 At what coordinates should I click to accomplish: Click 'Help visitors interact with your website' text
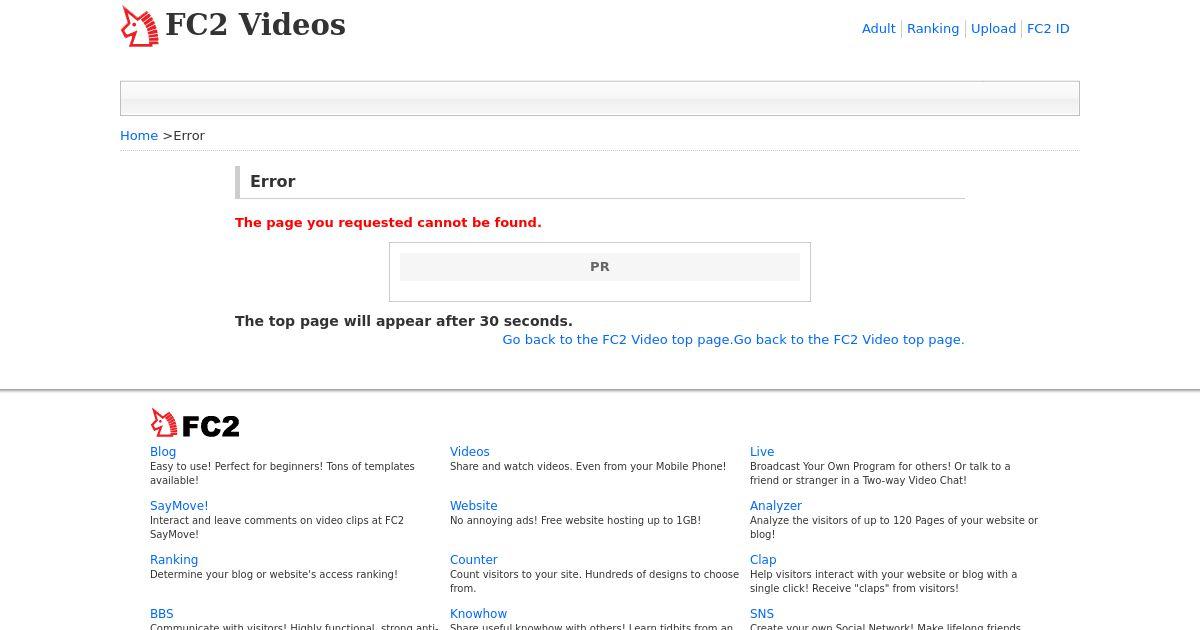point(883,582)
